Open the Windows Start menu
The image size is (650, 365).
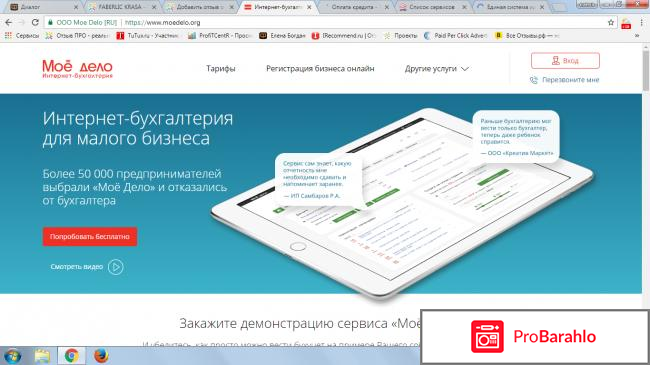click(x=12, y=356)
